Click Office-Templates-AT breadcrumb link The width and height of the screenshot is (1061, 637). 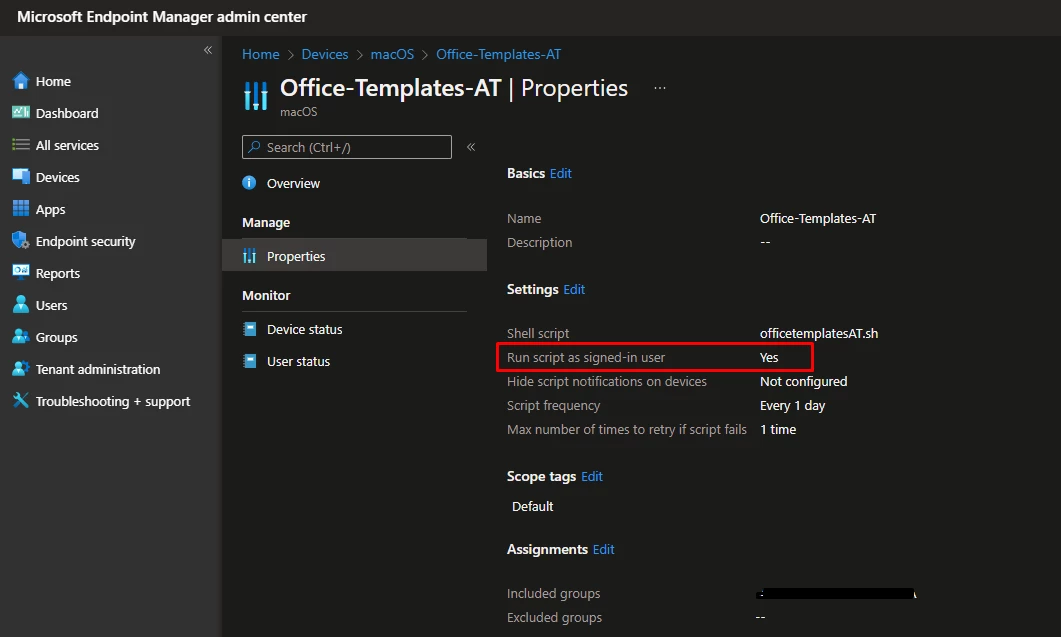coord(498,54)
